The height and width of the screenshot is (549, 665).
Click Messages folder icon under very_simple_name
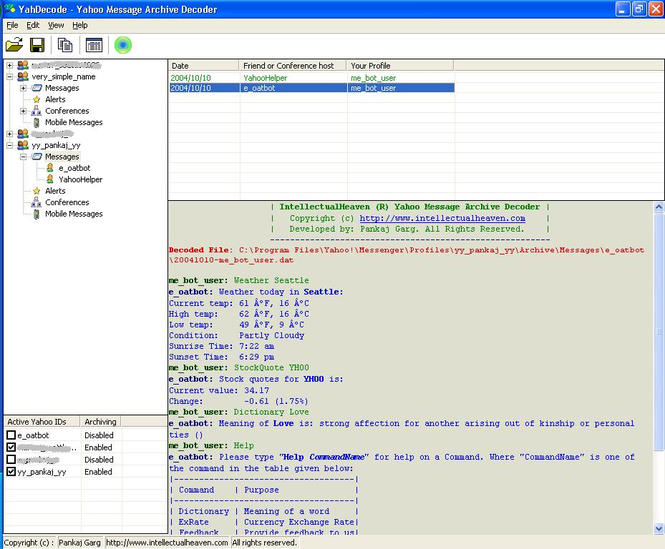coord(37,88)
